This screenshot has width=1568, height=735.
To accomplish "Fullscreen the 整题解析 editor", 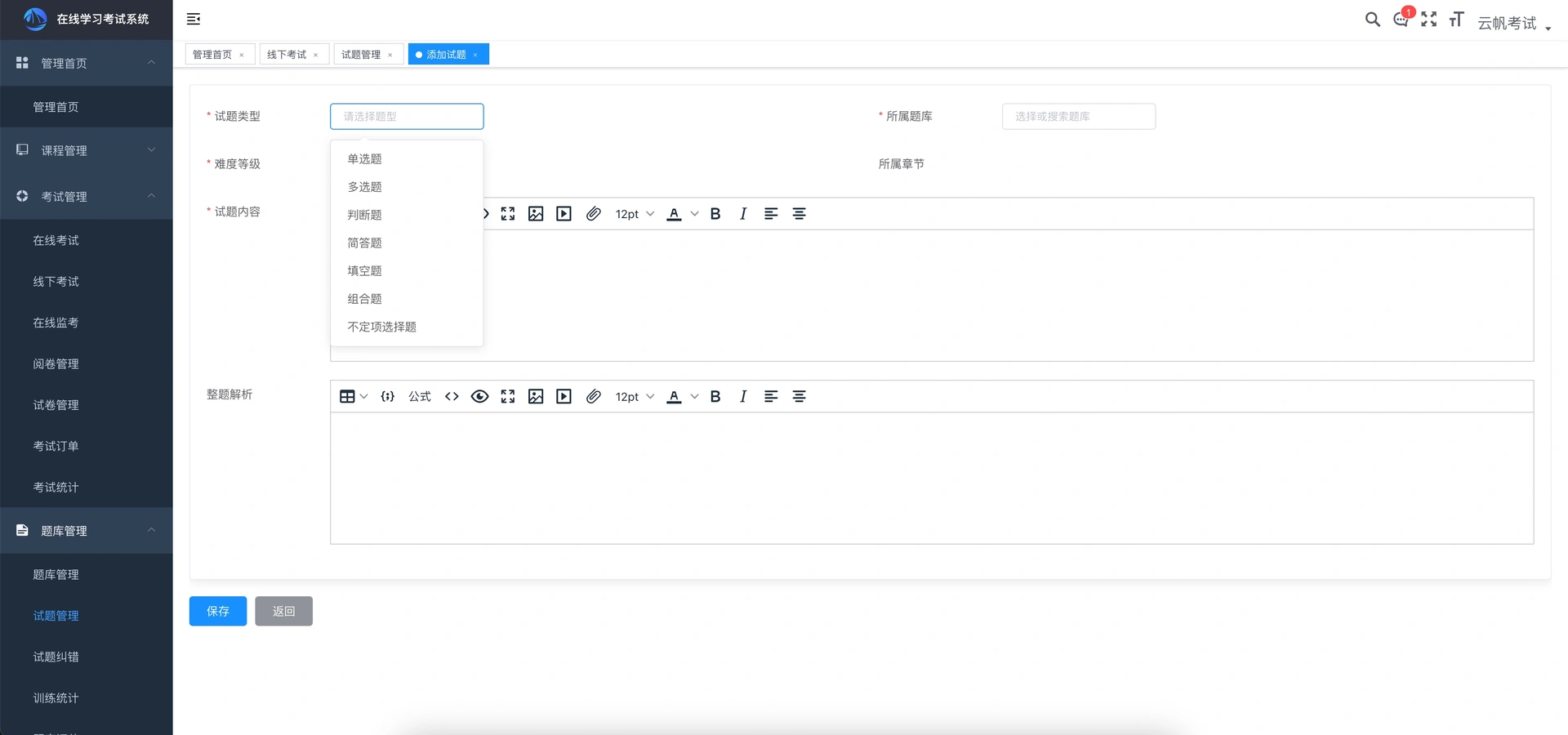I will pos(508,396).
